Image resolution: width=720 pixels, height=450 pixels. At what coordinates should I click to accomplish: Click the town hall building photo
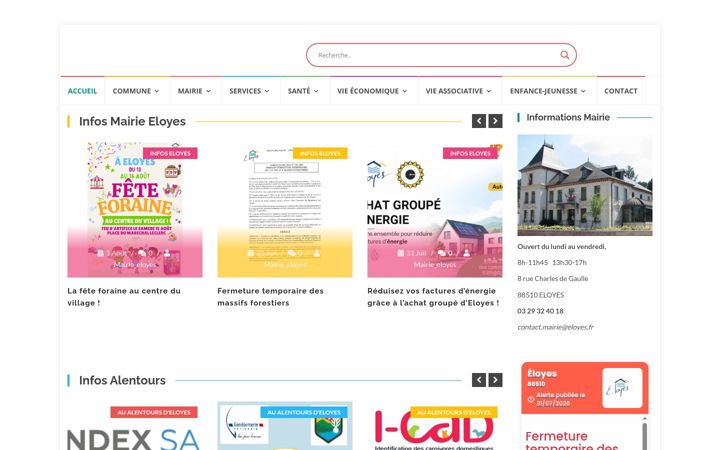pyautogui.click(x=585, y=185)
